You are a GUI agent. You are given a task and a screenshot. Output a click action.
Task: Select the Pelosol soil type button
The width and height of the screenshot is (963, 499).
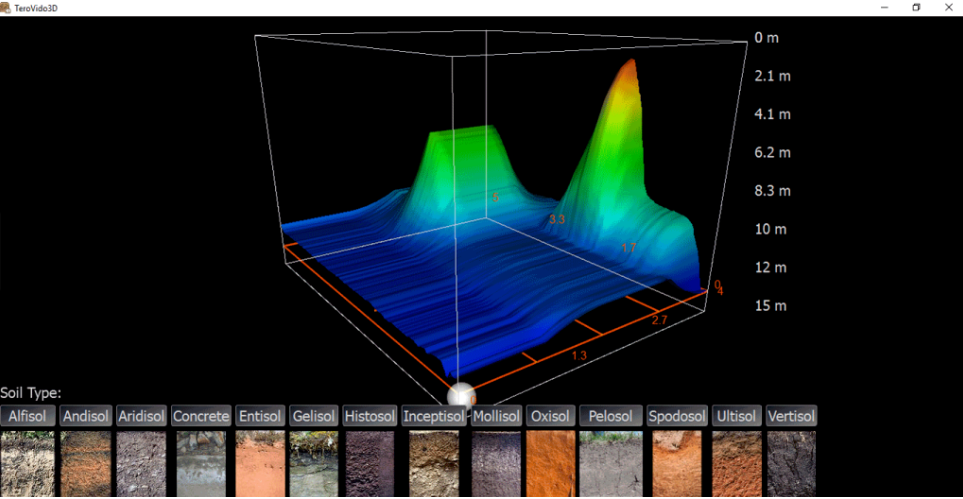610,416
